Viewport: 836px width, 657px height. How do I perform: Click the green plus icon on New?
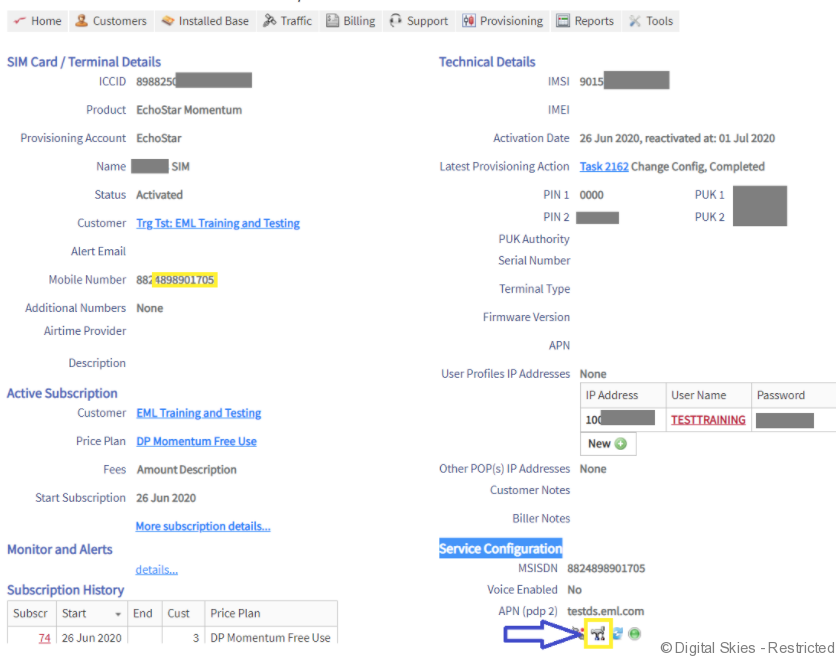coord(621,443)
